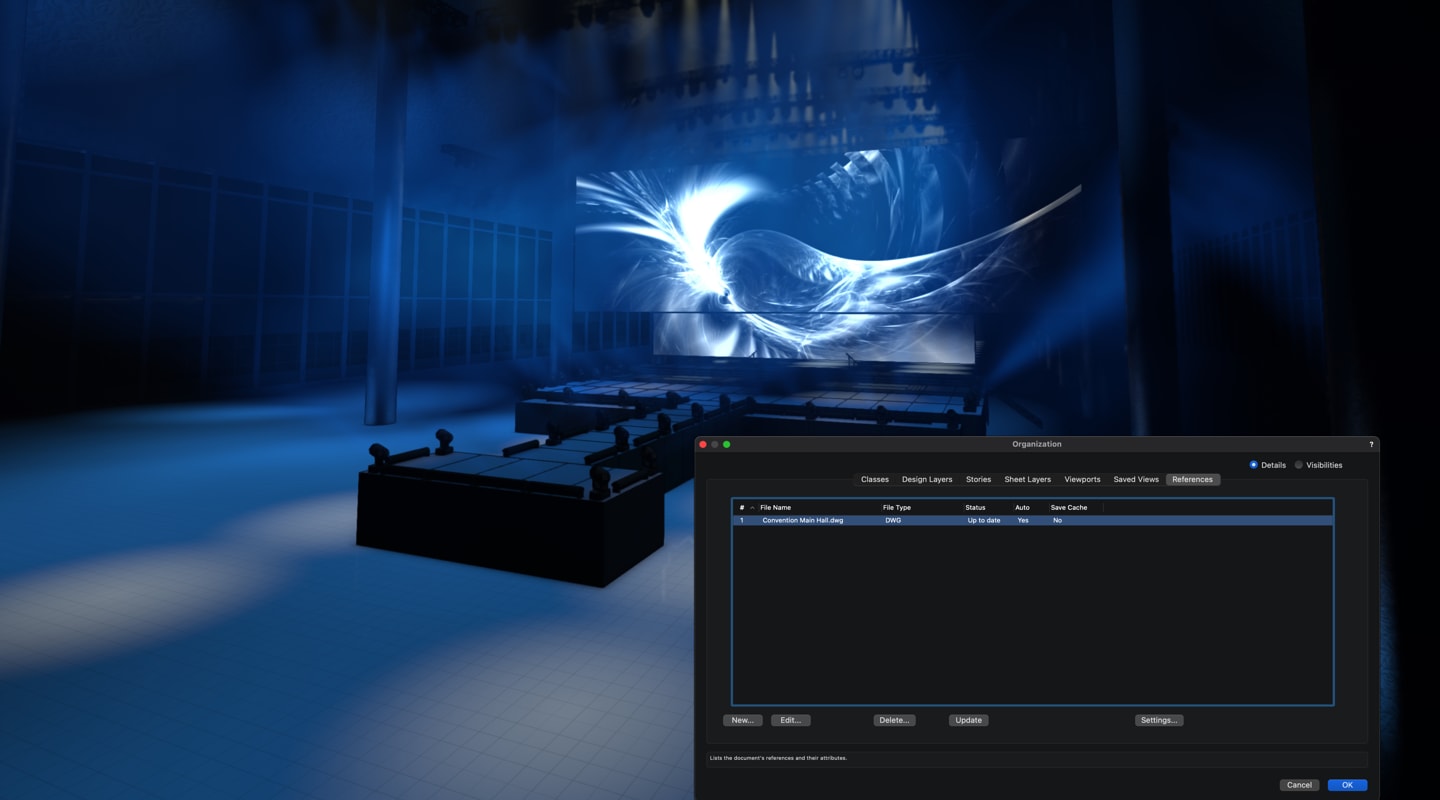
Task: Open reference Settings...
Action: [x=1159, y=720]
